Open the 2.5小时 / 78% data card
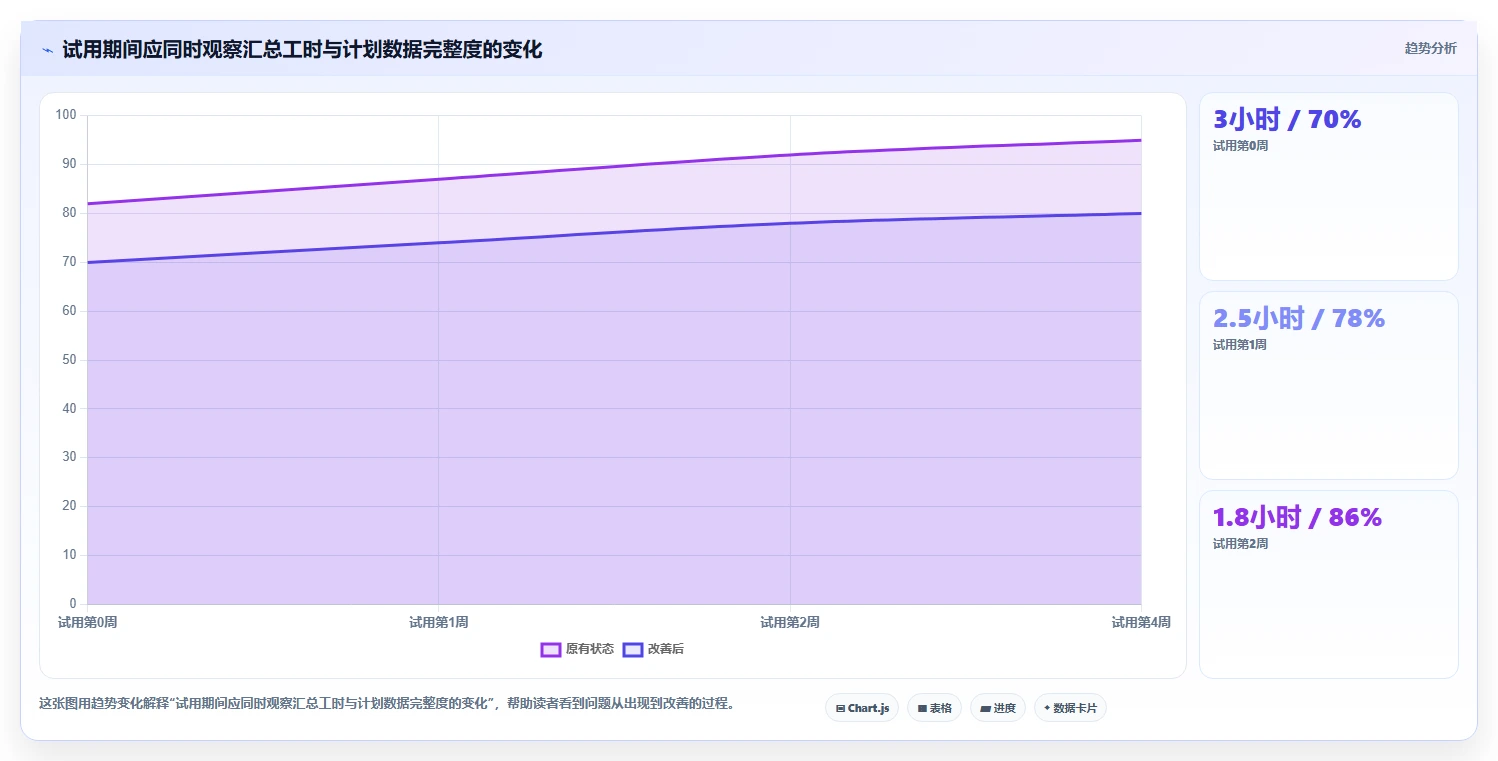This screenshot has width=1498, height=761. [x=1329, y=385]
